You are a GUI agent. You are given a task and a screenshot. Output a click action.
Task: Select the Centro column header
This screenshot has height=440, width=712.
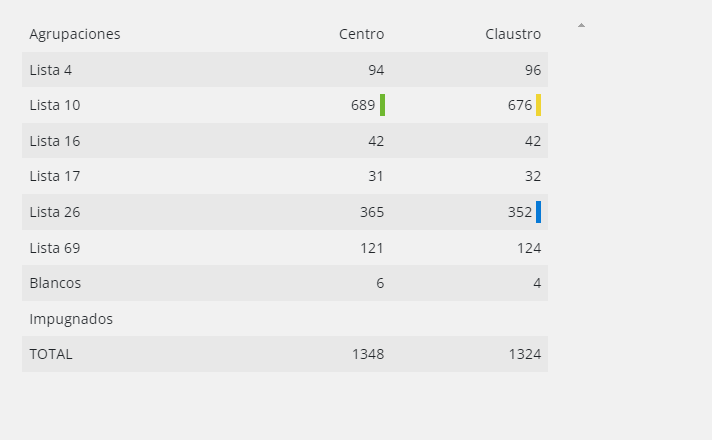click(x=361, y=34)
